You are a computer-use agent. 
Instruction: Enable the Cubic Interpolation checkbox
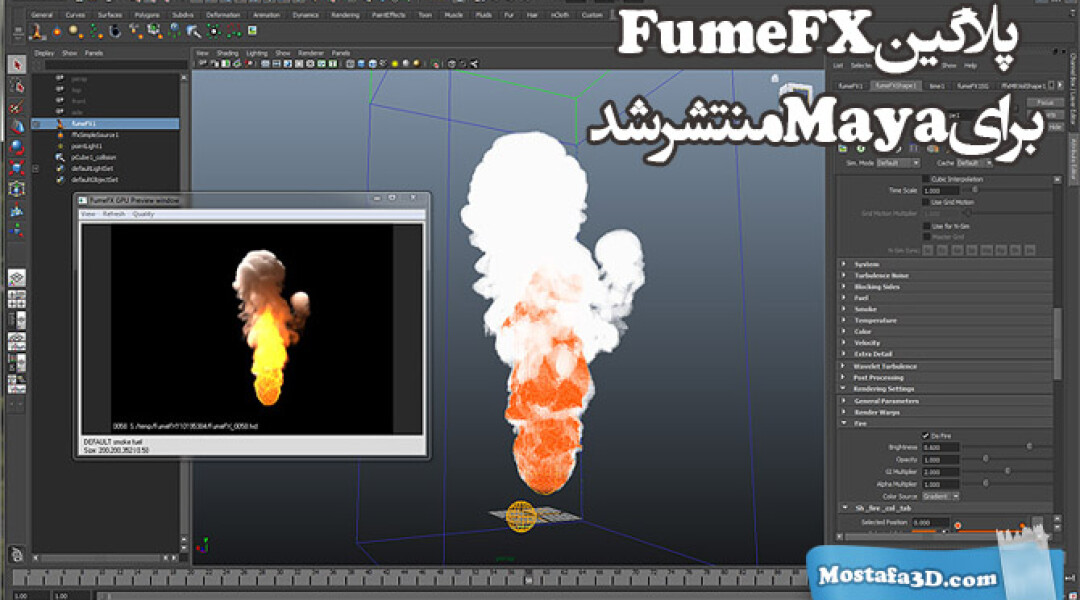click(x=925, y=179)
